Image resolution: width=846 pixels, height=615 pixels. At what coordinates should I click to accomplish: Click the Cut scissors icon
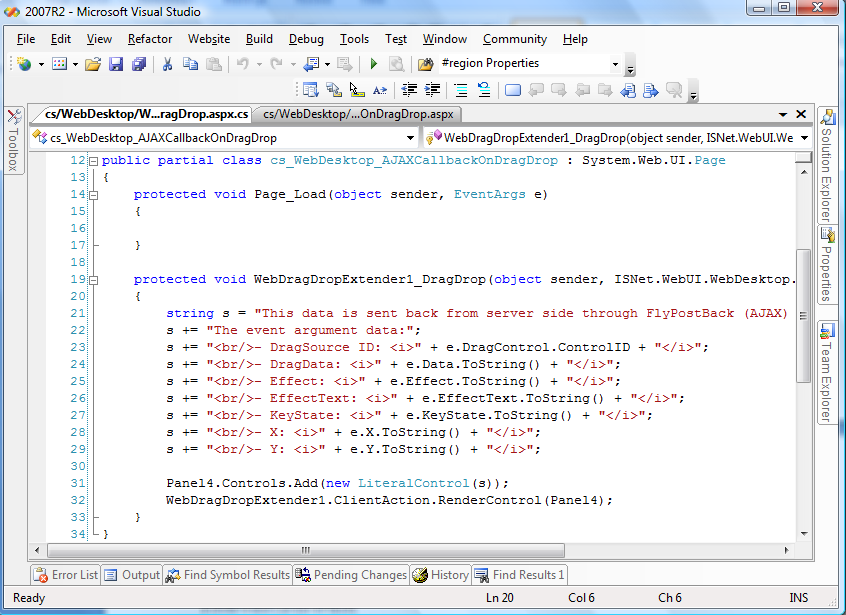167,64
